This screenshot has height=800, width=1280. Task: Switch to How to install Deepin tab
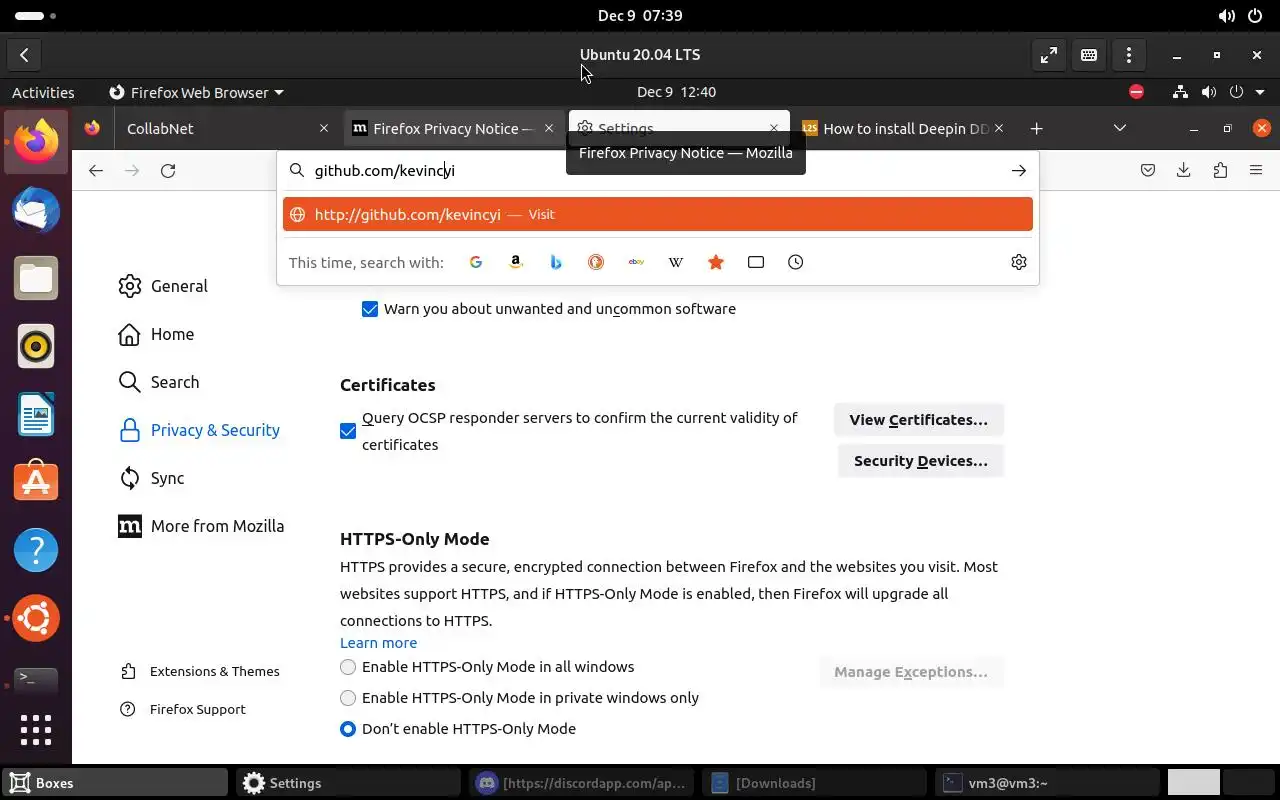click(x=903, y=129)
